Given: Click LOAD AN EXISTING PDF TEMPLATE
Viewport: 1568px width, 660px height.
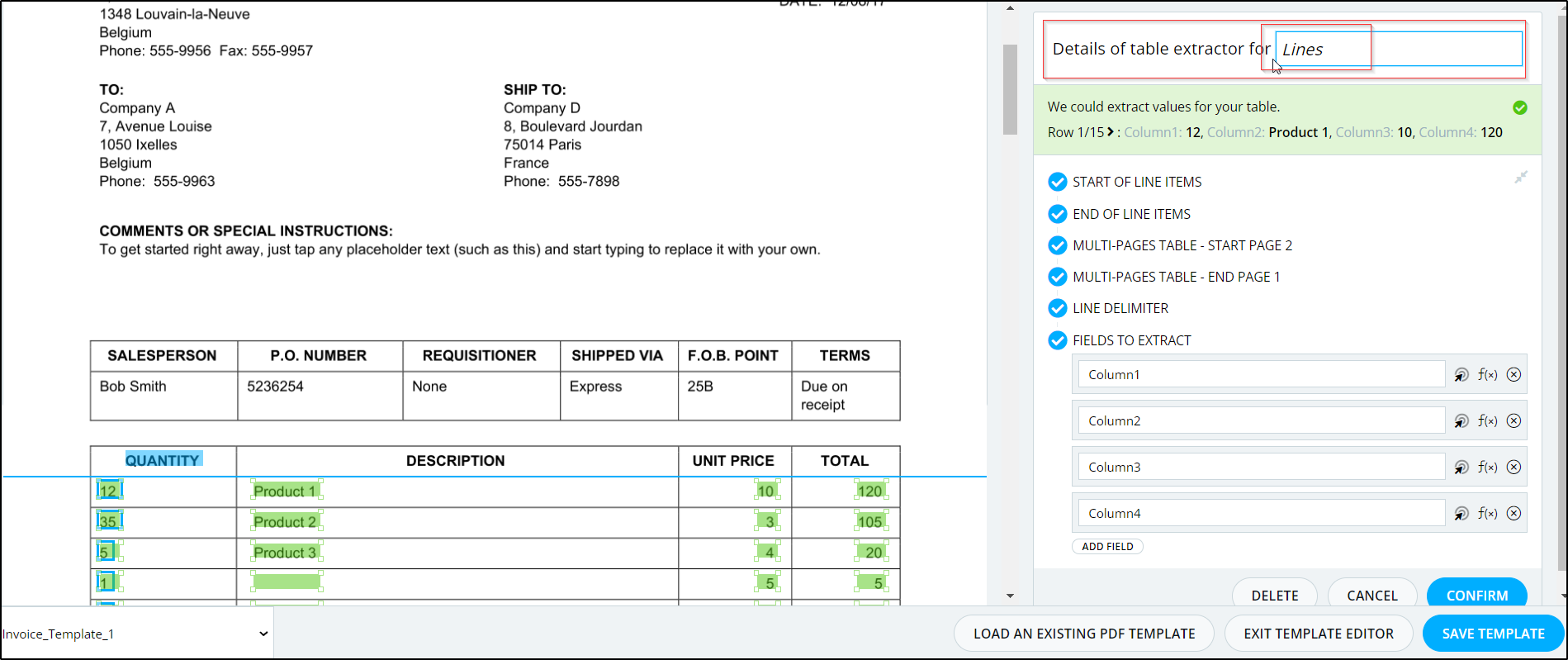Looking at the screenshot, I should [x=1083, y=634].
